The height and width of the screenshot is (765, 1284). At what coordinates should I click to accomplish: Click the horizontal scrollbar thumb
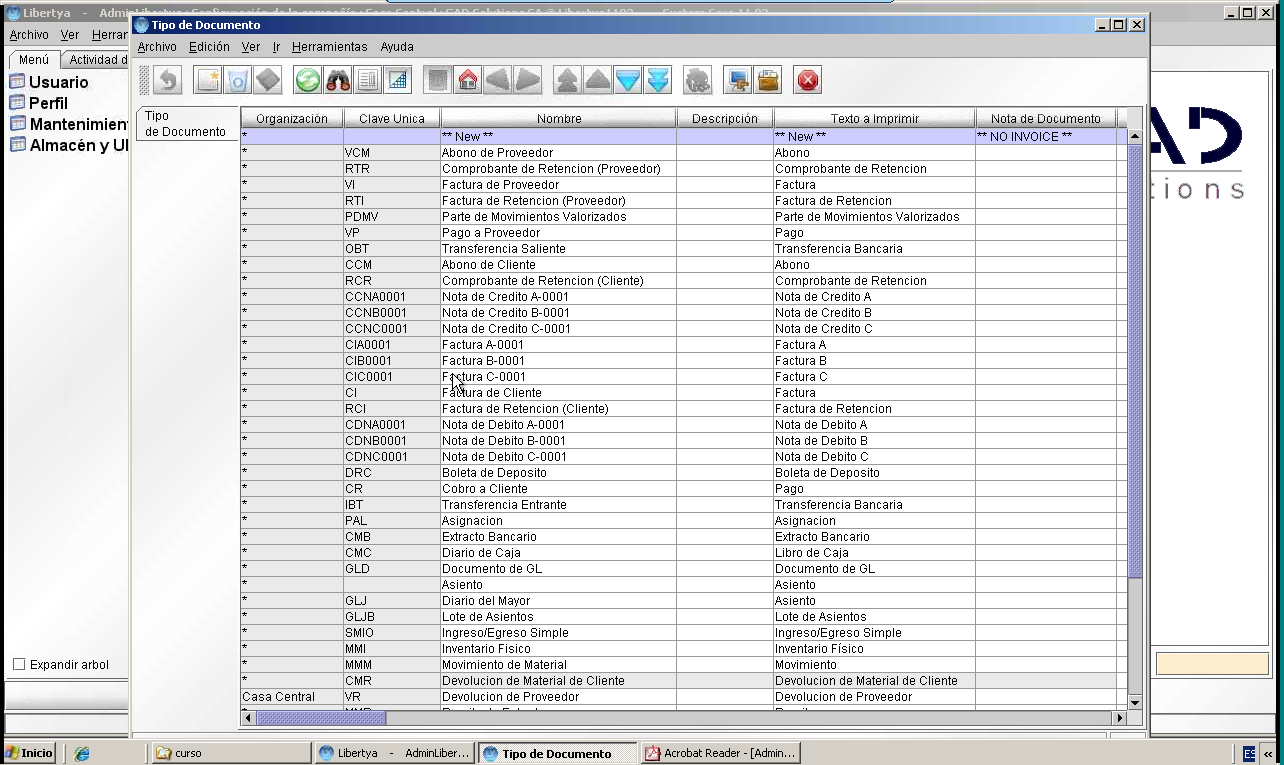click(x=321, y=718)
